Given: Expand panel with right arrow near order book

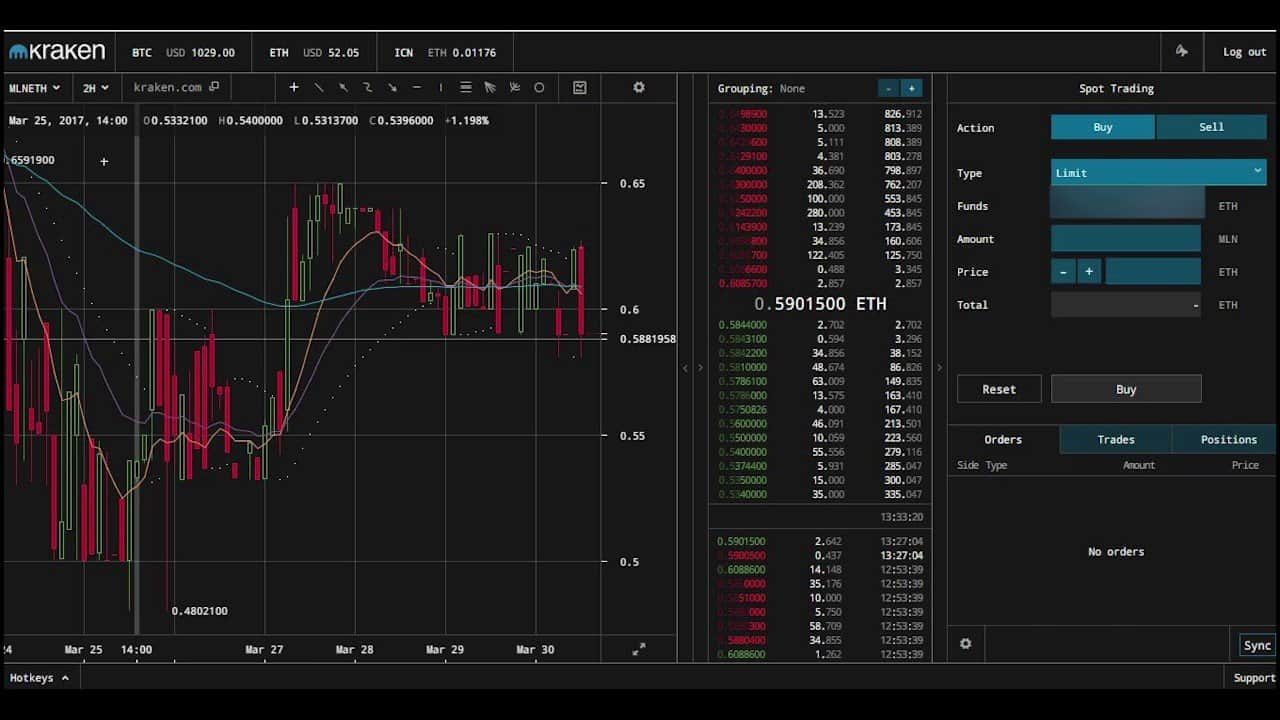Looking at the screenshot, I should click(700, 368).
